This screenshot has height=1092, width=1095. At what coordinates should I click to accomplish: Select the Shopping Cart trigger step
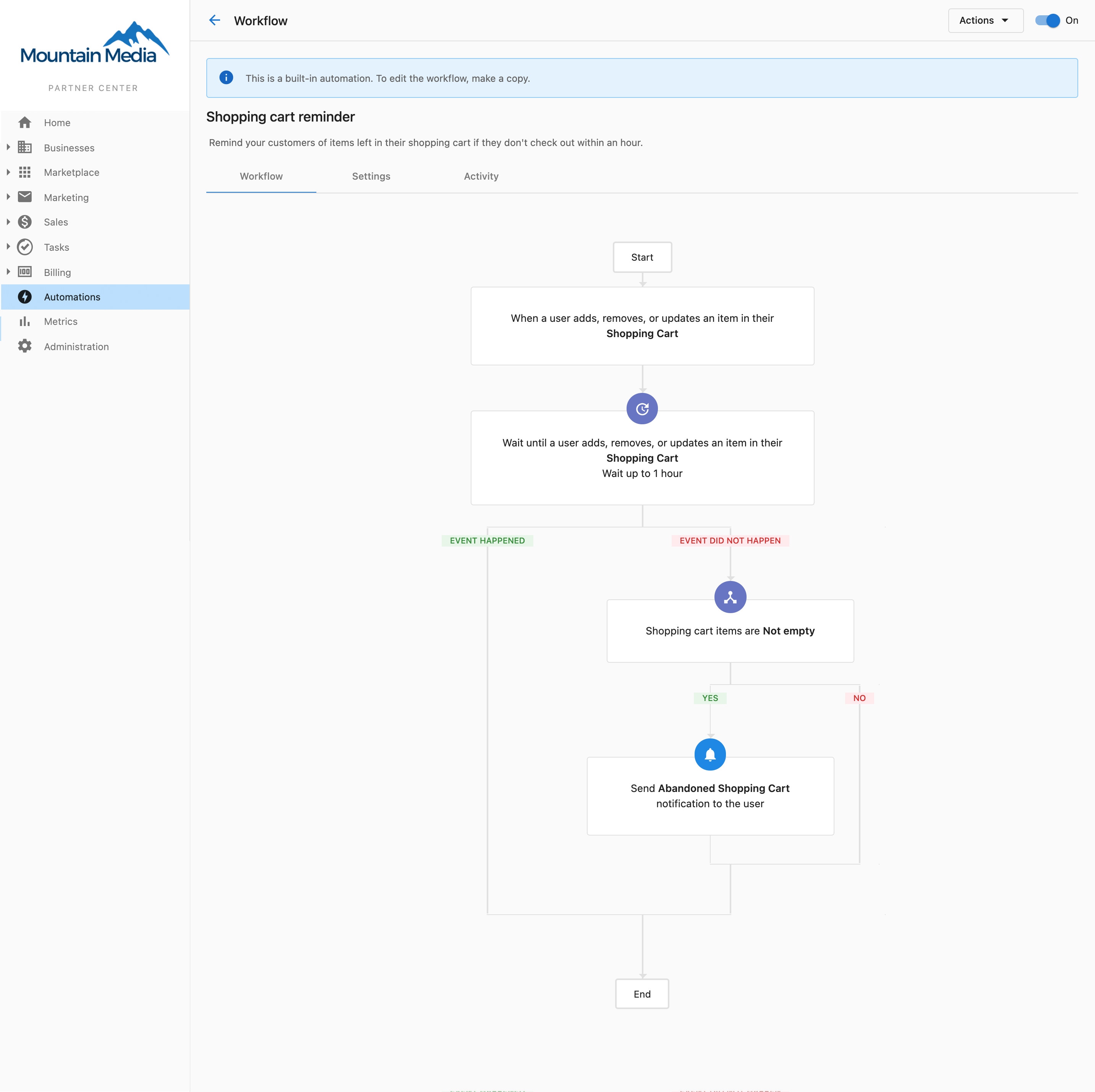[x=642, y=326]
